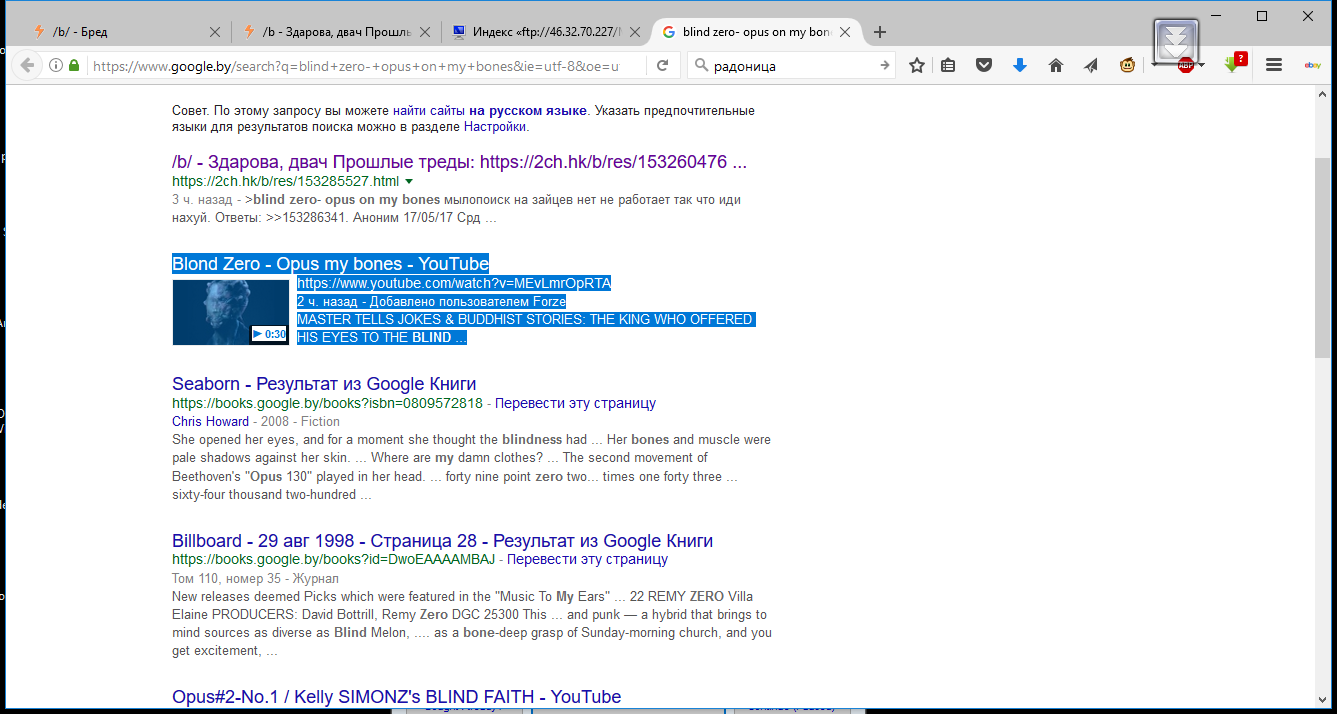The height and width of the screenshot is (714, 1337).
Task: Go back with the browser back arrow
Action: pos(27,66)
